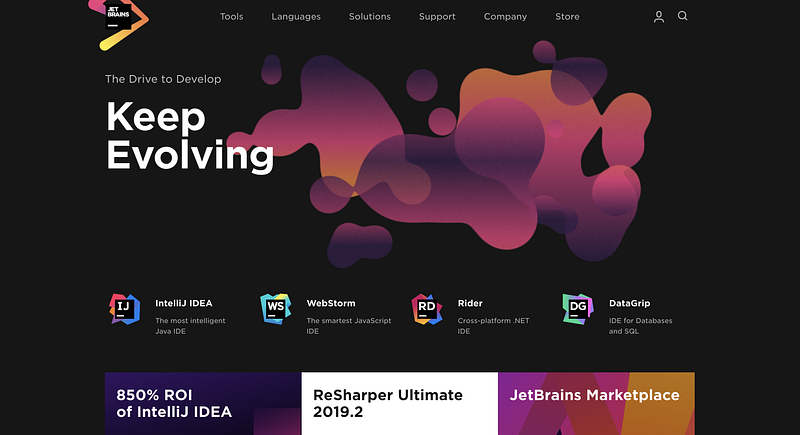This screenshot has width=800, height=435.
Task: Open the account profile icon
Action: (x=659, y=17)
